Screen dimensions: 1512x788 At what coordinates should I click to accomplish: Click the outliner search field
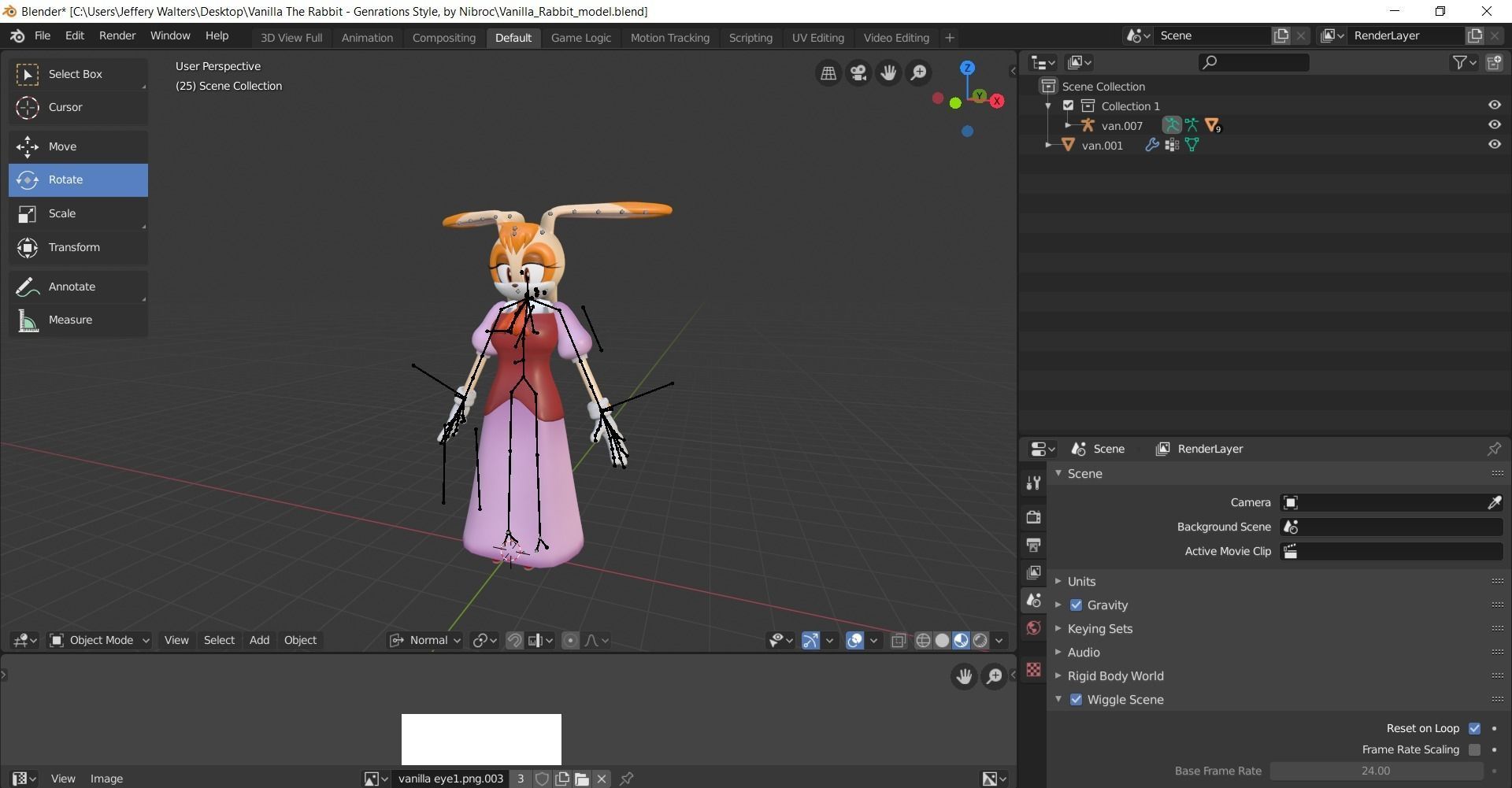(1254, 62)
